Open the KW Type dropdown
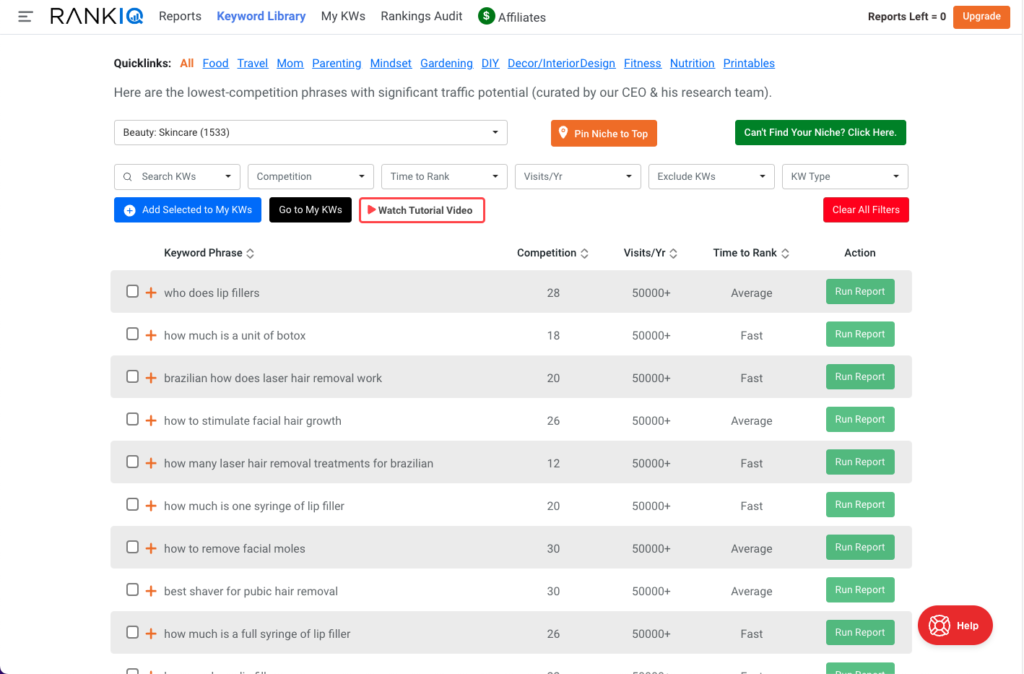The image size is (1024, 674). (x=845, y=176)
